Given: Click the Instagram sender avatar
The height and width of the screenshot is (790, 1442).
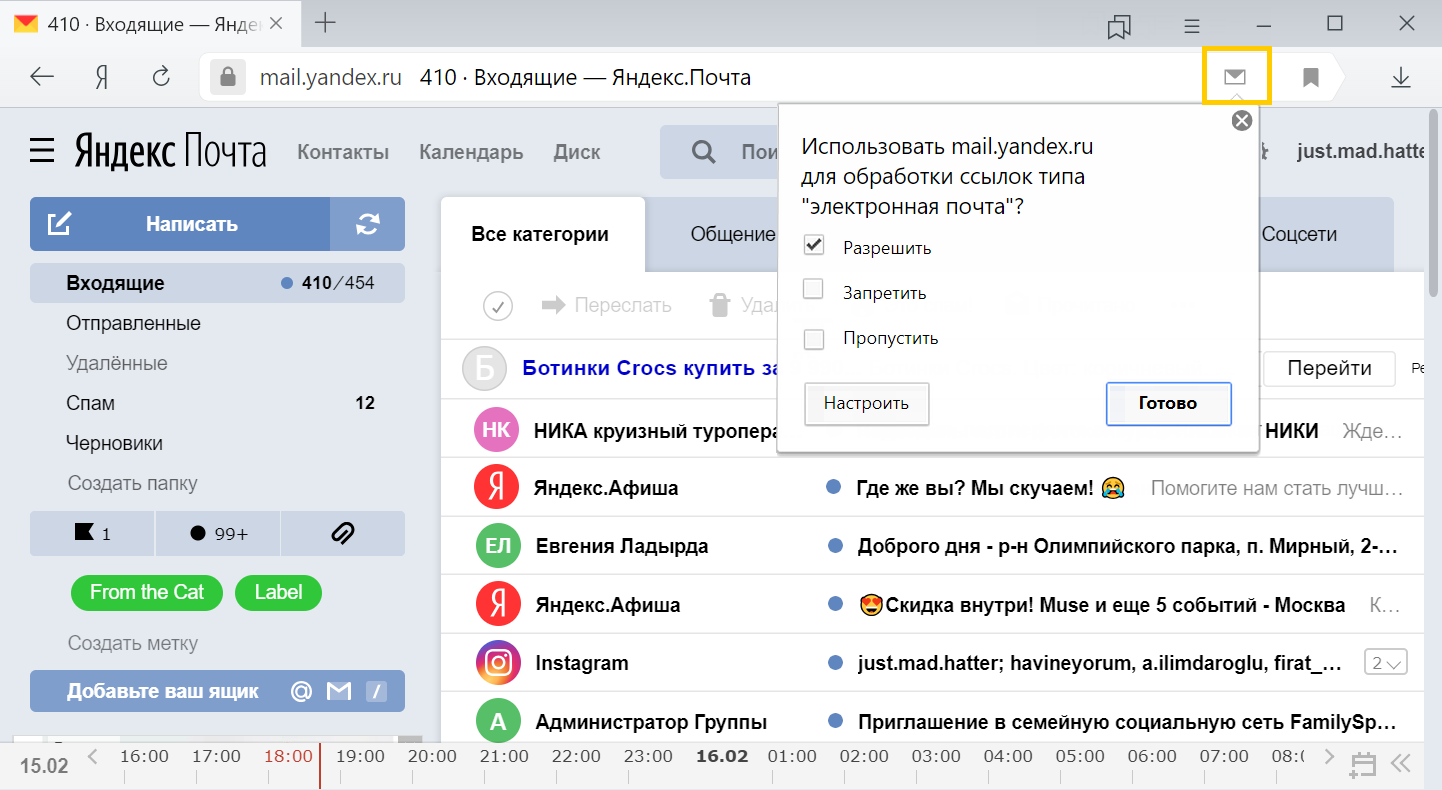Looking at the screenshot, I should (x=498, y=663).
